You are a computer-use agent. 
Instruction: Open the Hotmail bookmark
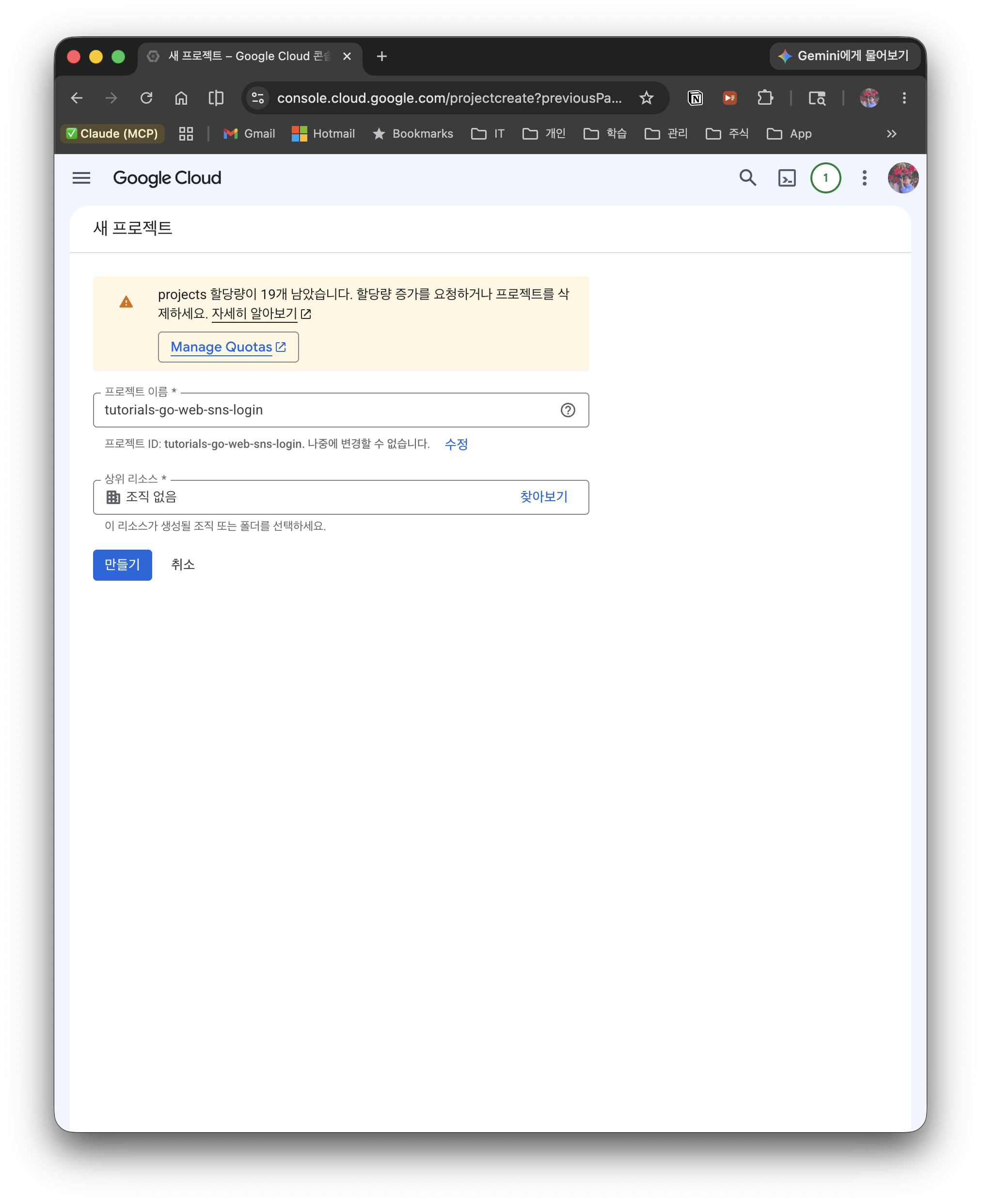(x=323, y=134)
